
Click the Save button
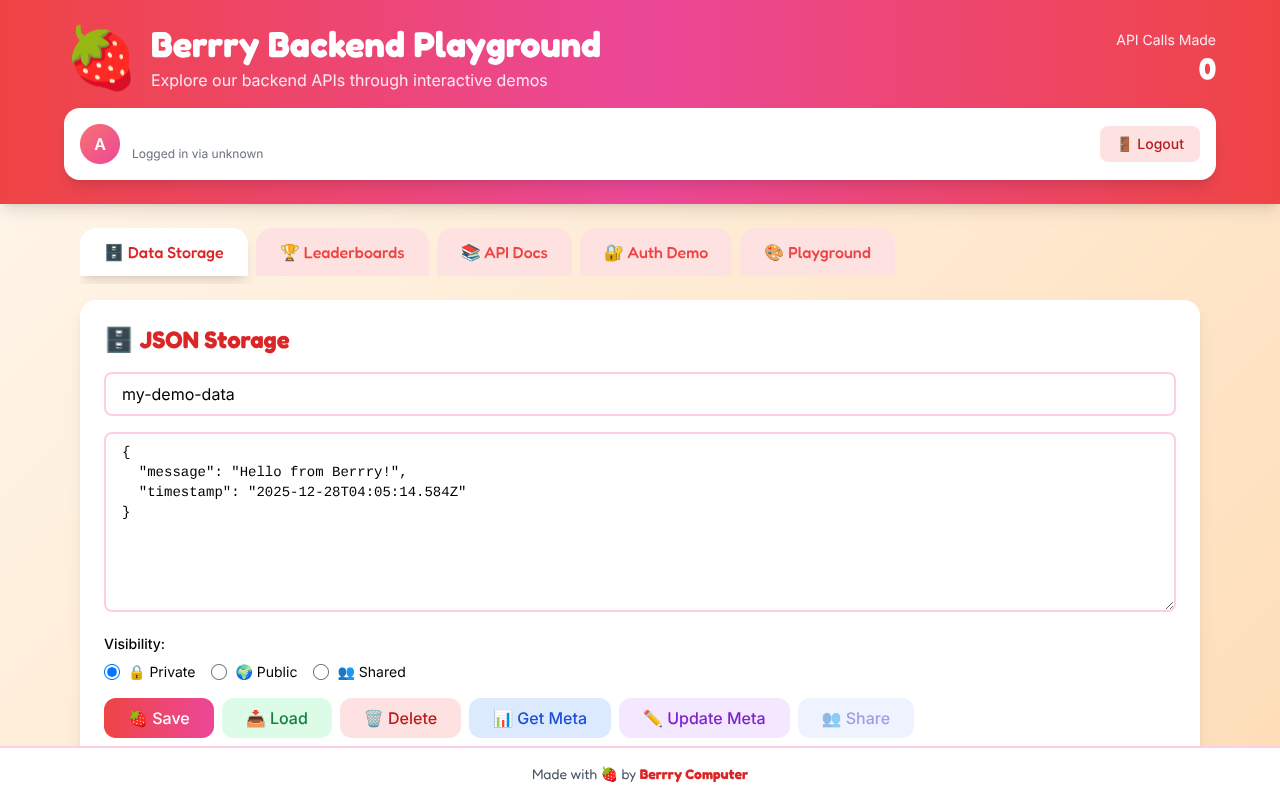(x=158, y=718)
